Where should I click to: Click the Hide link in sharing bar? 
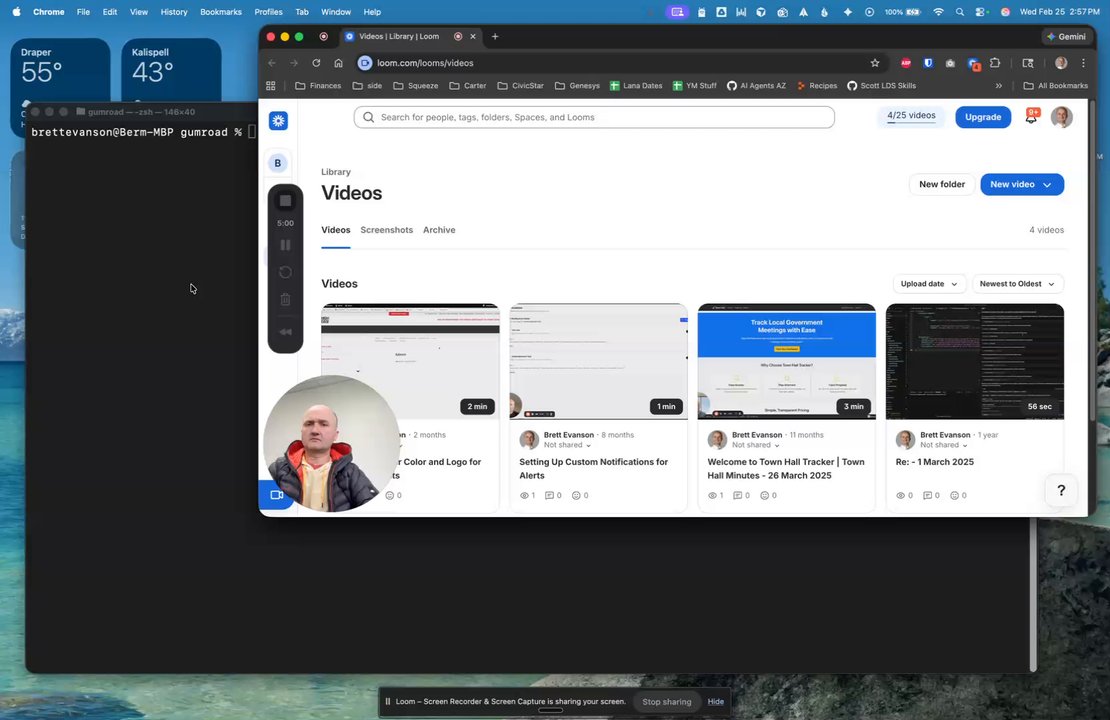point(716,702)
